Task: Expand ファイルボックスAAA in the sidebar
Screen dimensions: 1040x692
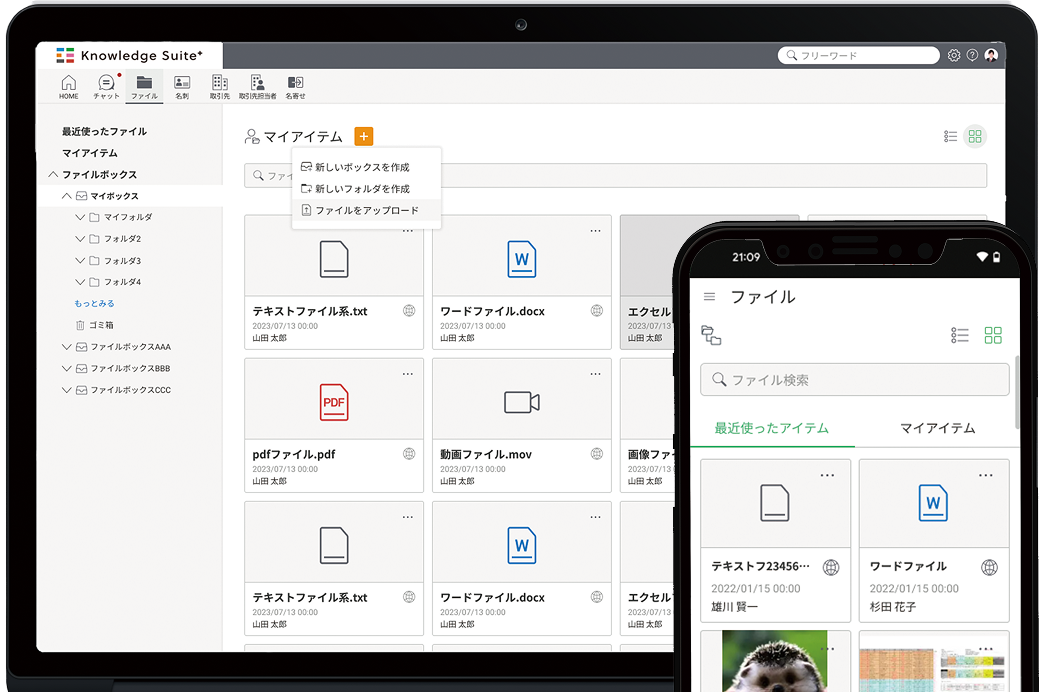Action: [x=69, y=346]
